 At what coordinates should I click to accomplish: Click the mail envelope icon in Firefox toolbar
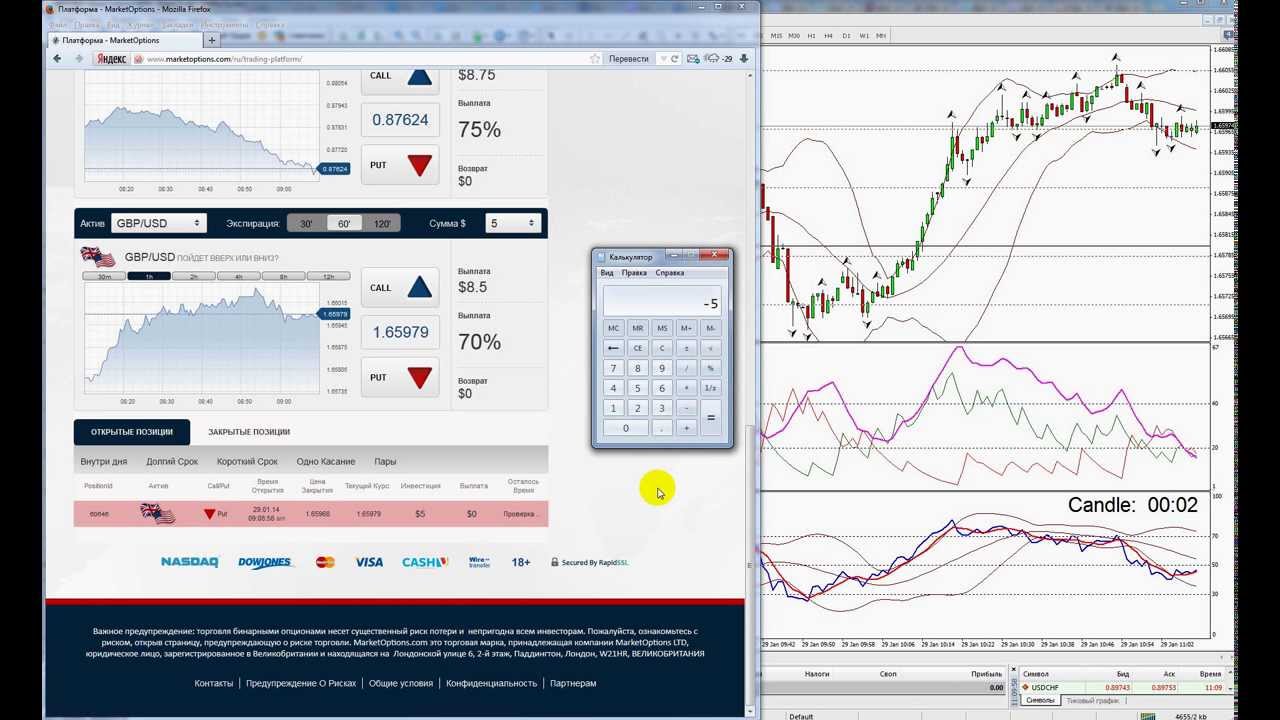(x=693, y=59)
